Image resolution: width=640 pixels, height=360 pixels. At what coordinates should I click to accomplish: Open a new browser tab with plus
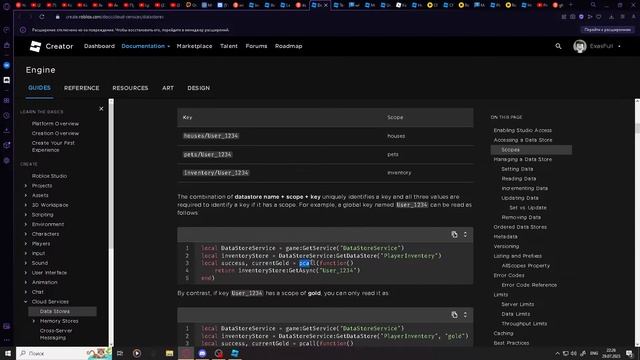571,5
